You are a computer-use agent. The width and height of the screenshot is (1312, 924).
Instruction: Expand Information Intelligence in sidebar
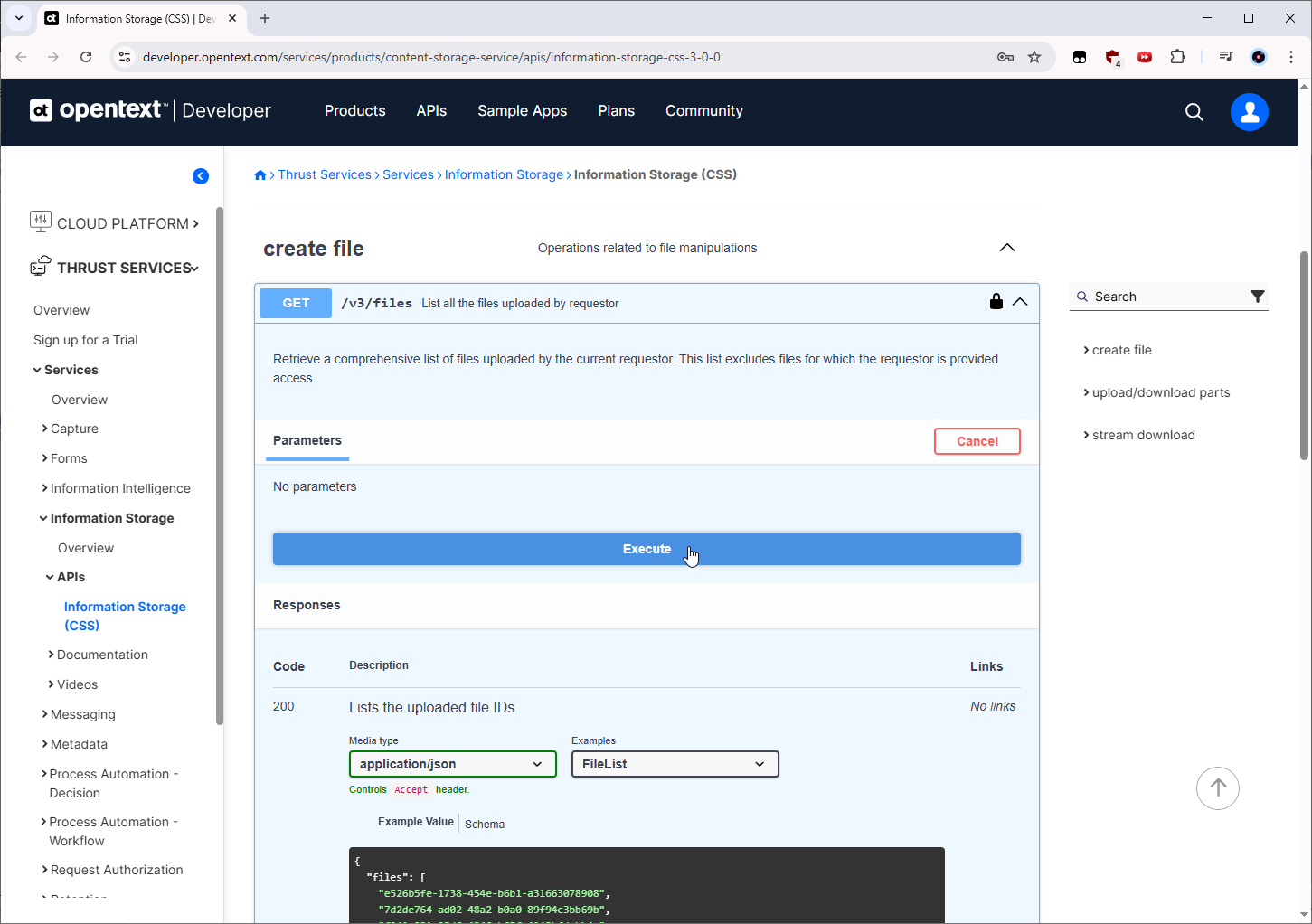click(45, 488)
